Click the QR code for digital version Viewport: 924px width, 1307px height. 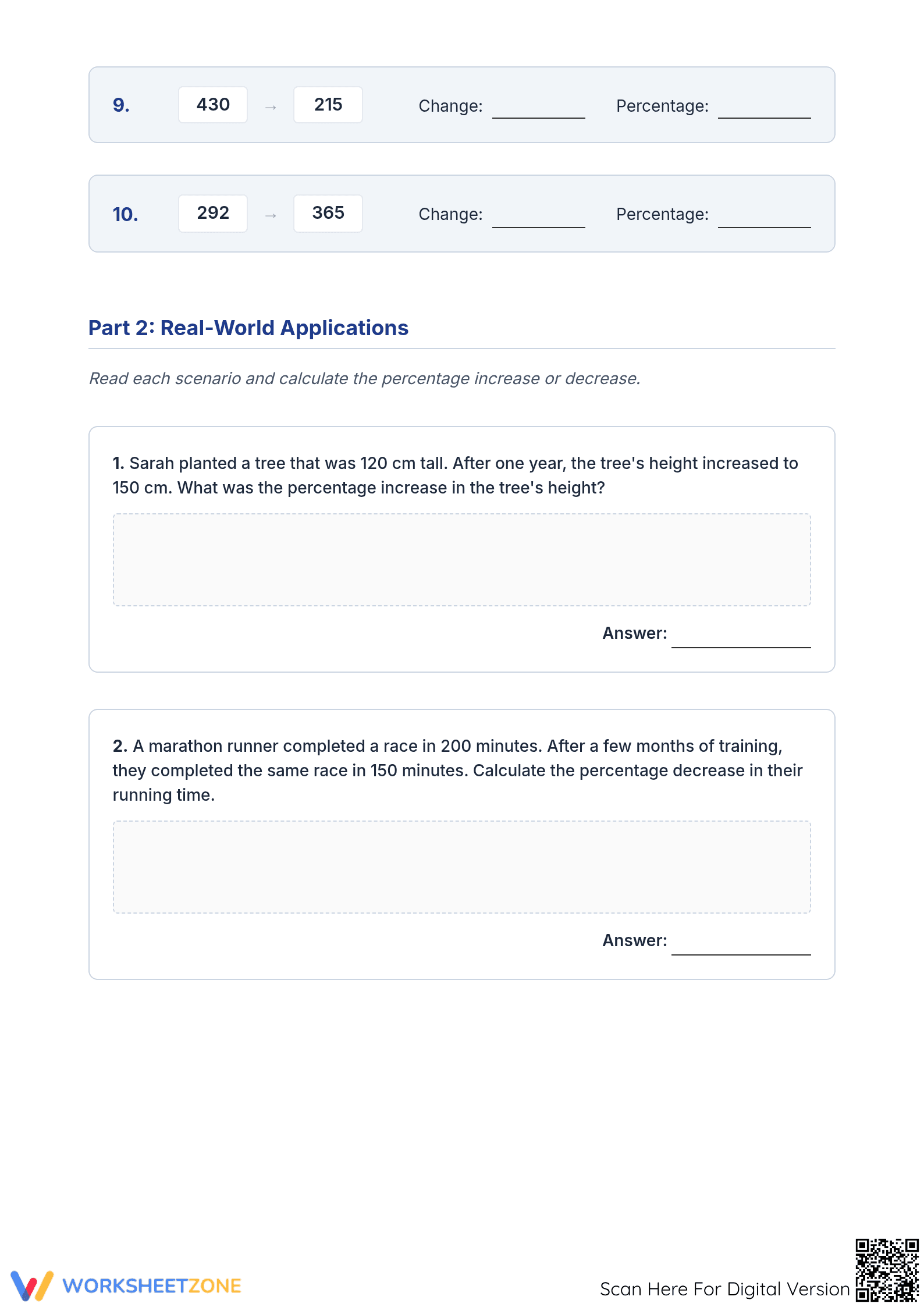[x=887, y=1270]
